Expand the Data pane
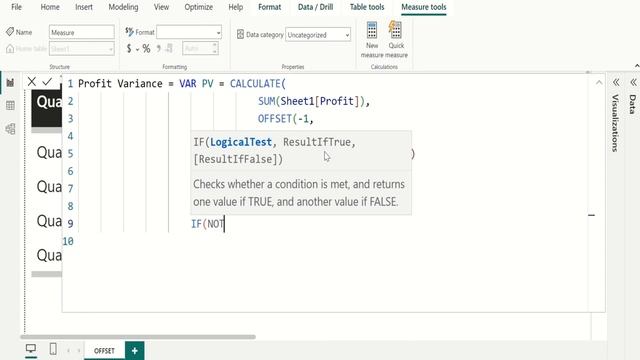Viewport: 640px width, 360px height. click(633, 82)
